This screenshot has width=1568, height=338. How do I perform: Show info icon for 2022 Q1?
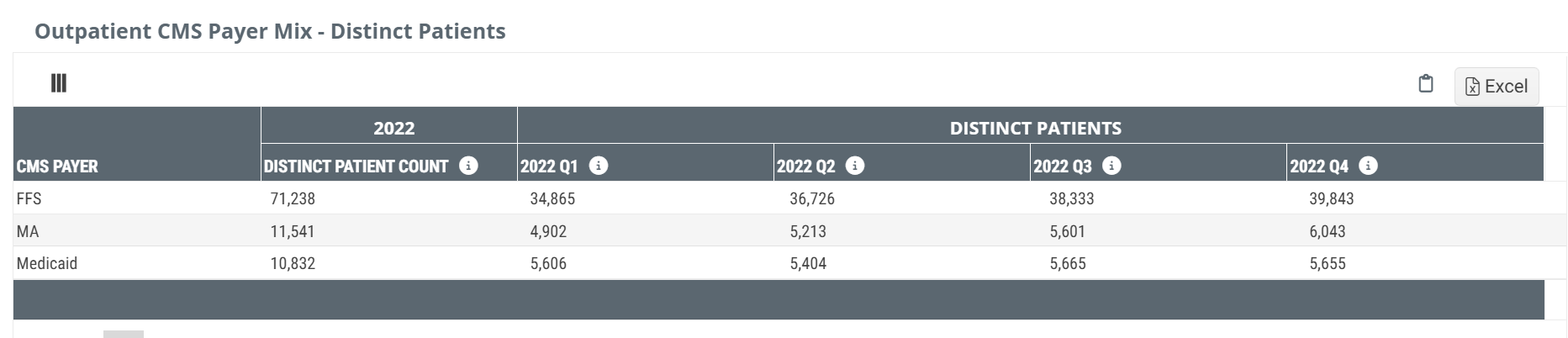(599, 166)
